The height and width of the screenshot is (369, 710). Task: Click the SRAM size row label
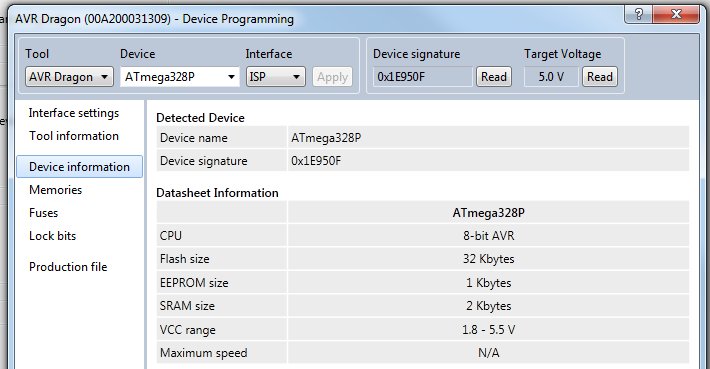click(187, 306)
